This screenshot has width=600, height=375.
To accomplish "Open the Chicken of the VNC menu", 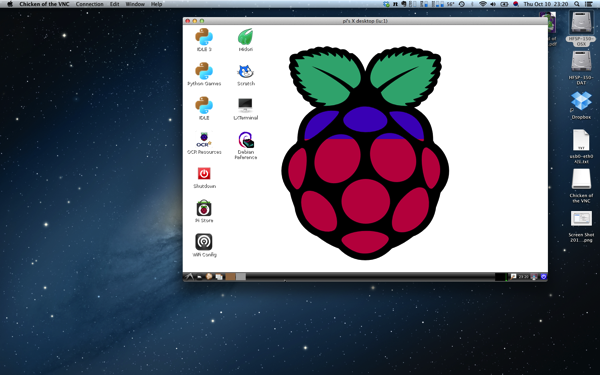I will (x=44, y=4).
